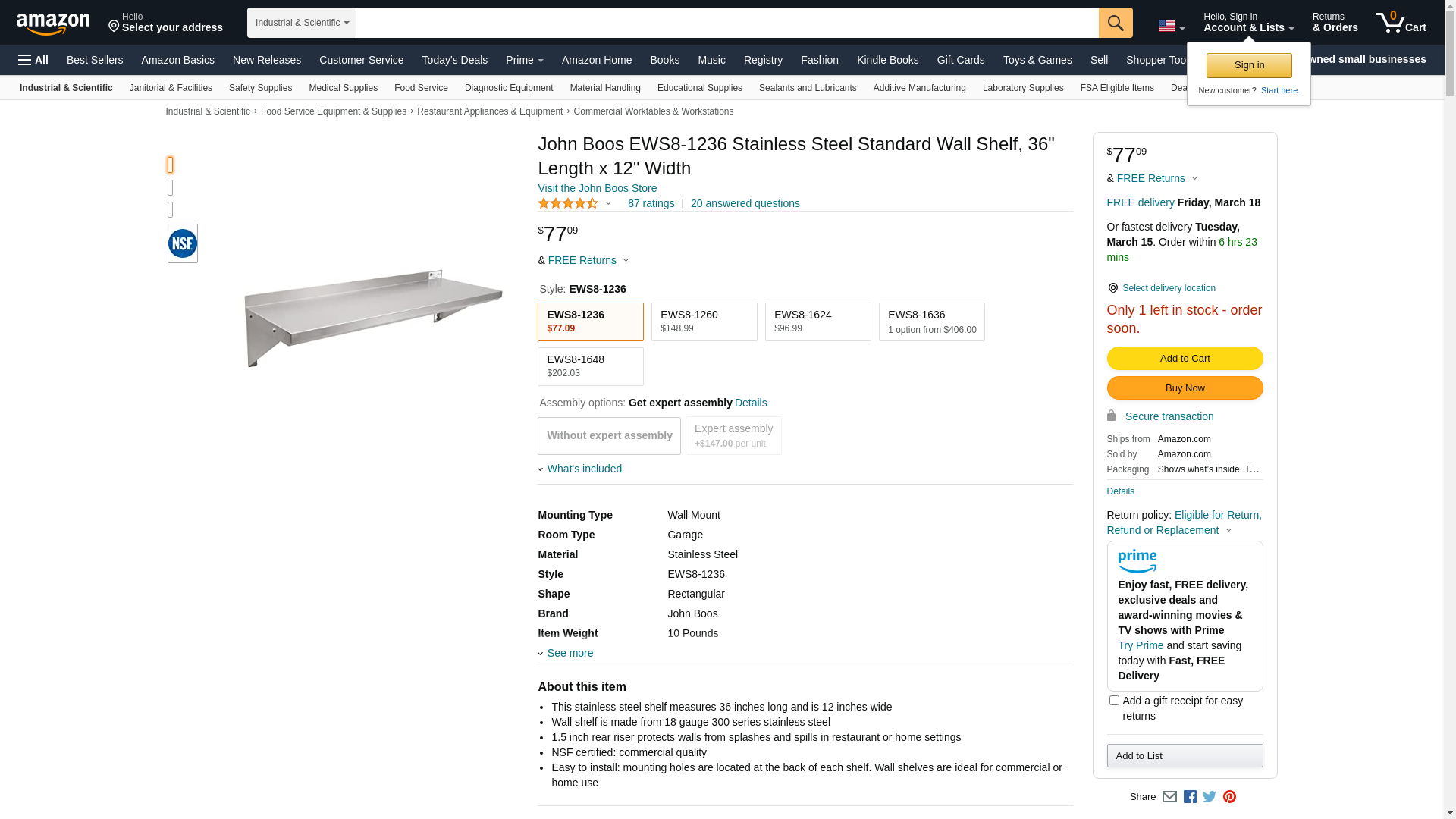Screen dimensions: 1456x819
Task: Select the NSF certification thumbnail
Action: 183,243
